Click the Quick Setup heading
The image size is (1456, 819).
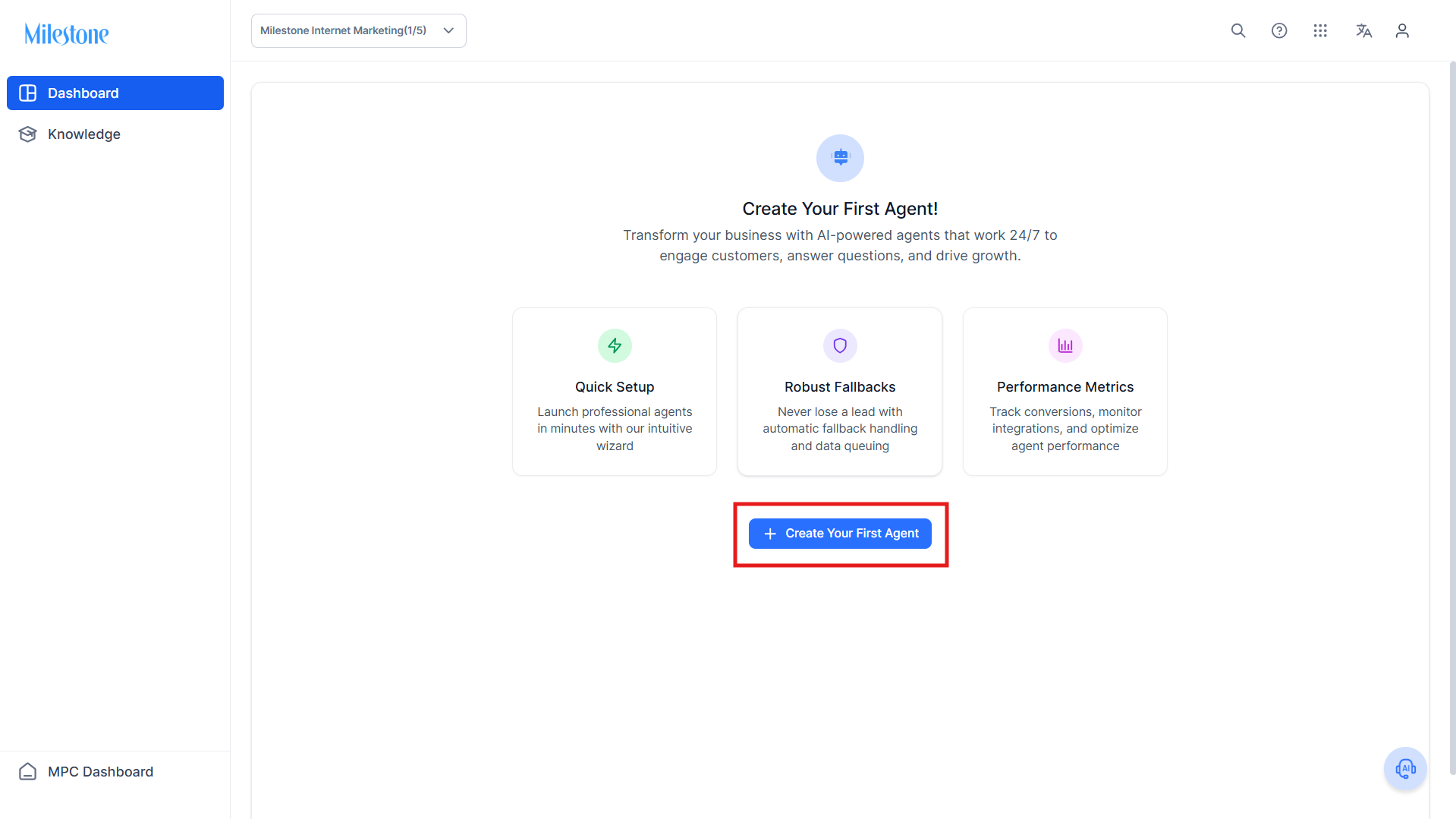pyautogui.click(x=615, y=387)
